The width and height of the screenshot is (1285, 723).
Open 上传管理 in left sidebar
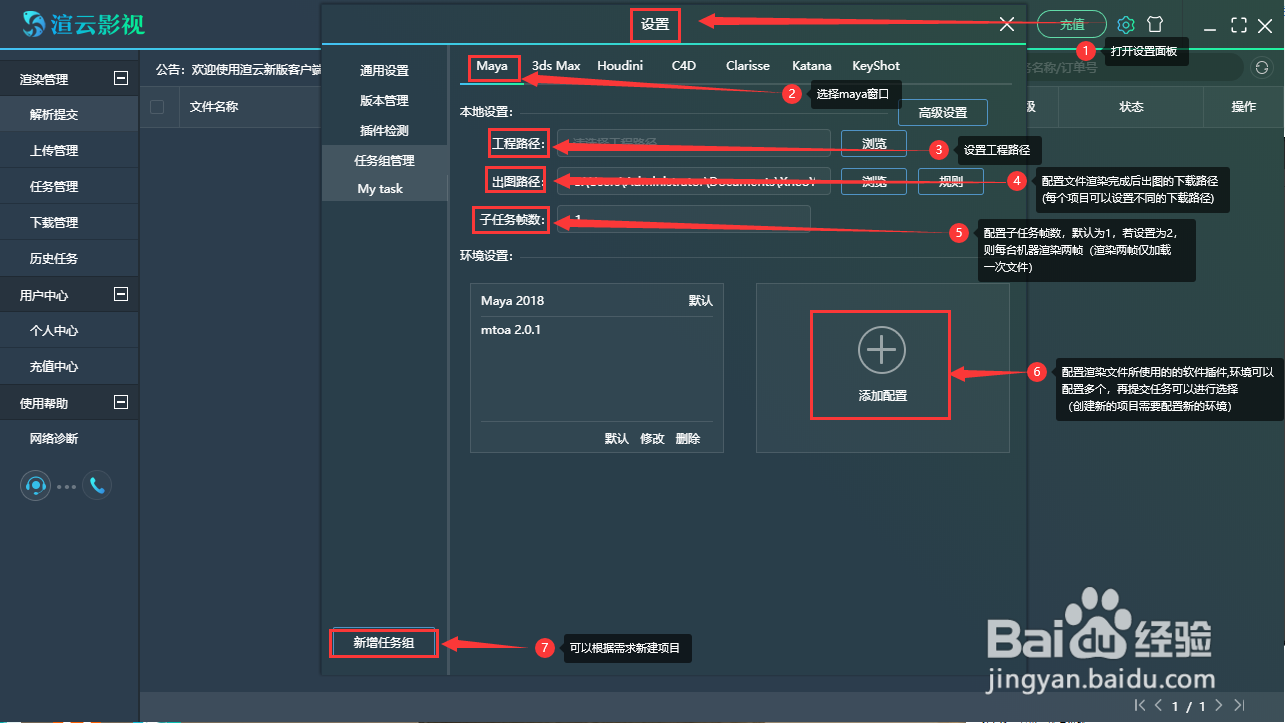pos(69,151)
